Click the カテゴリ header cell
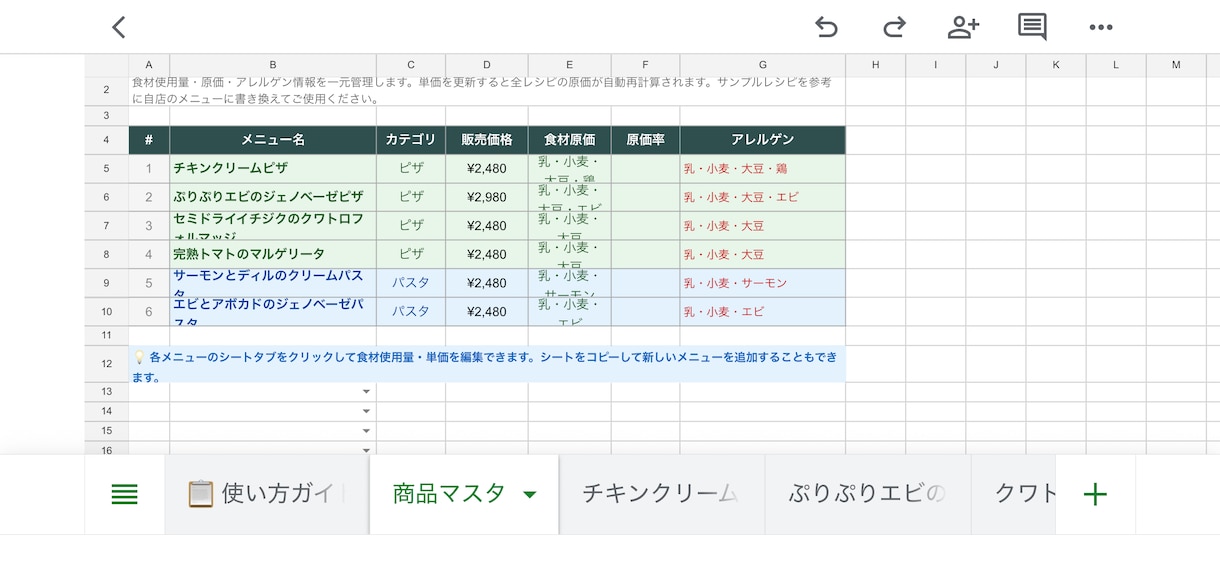Image resolution: width=1220 pixels, height=563 pixels. pyautogui.click(x=411, y=140)
